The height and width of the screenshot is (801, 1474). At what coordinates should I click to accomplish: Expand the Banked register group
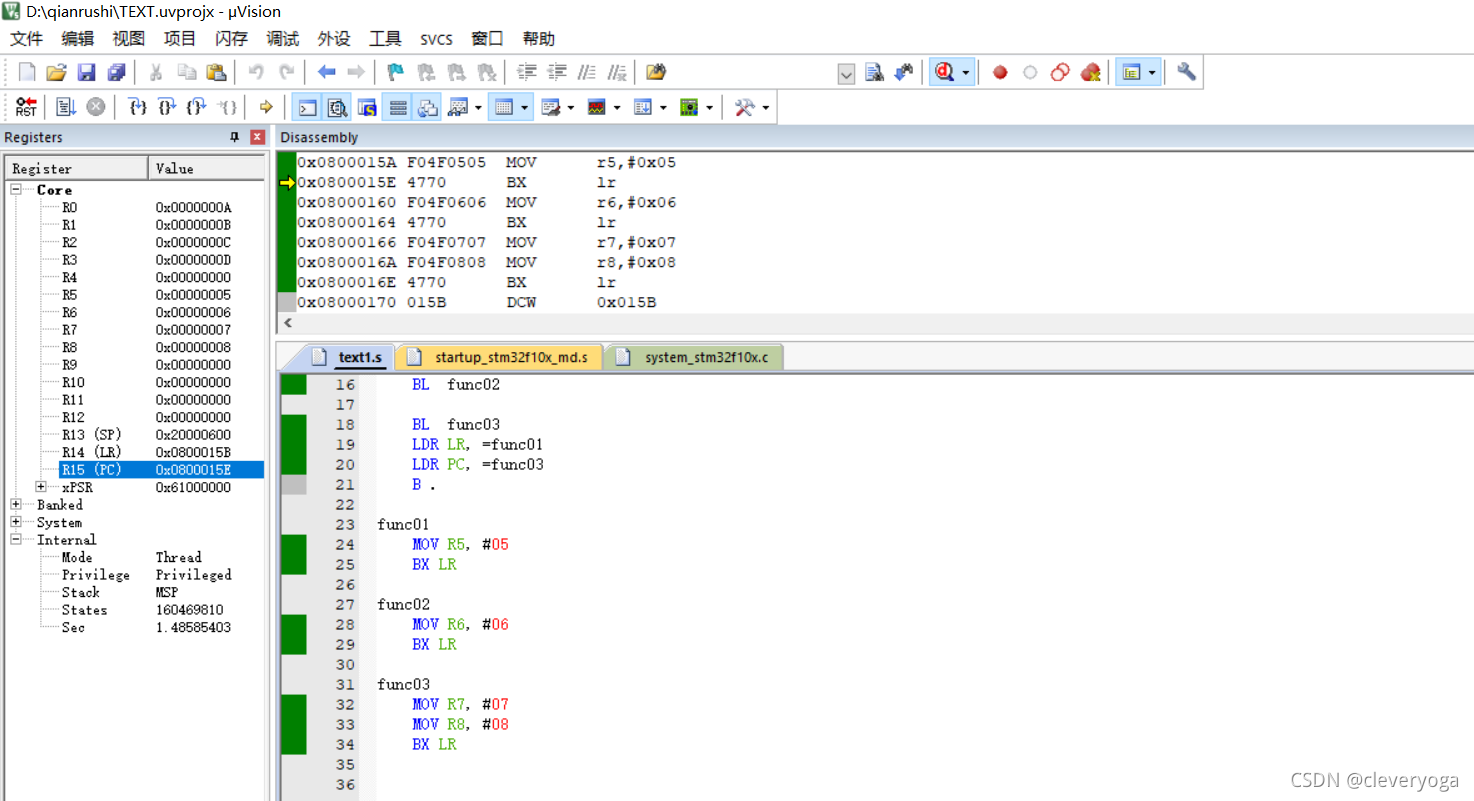point(17,505)
